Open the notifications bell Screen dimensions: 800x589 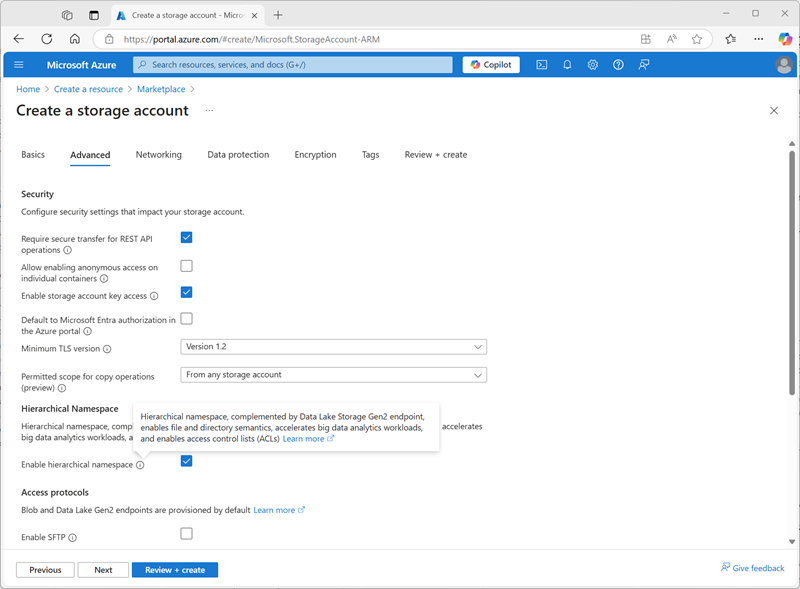(x=567, y=65)
